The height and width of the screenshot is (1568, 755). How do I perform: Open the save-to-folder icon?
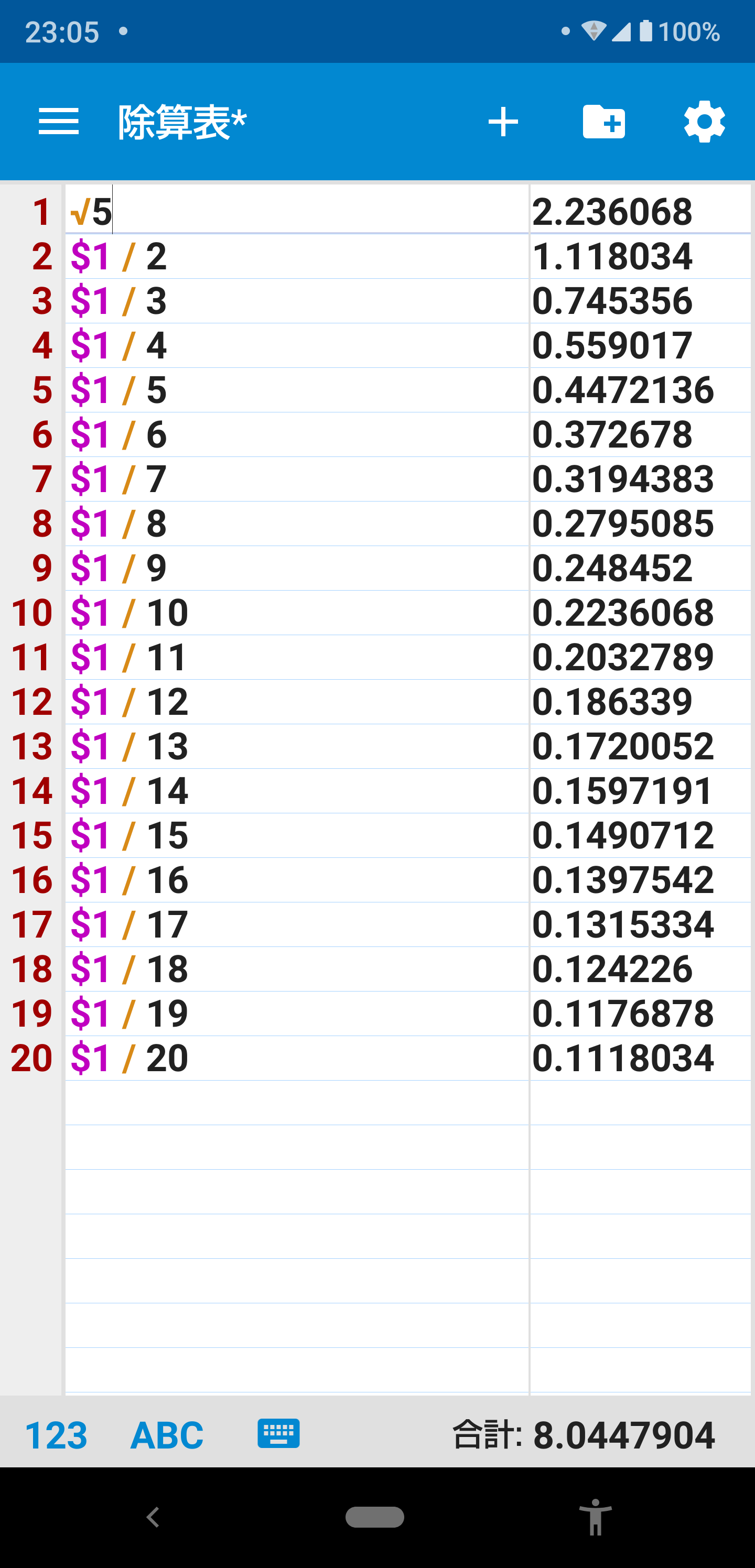coord(603,122)
